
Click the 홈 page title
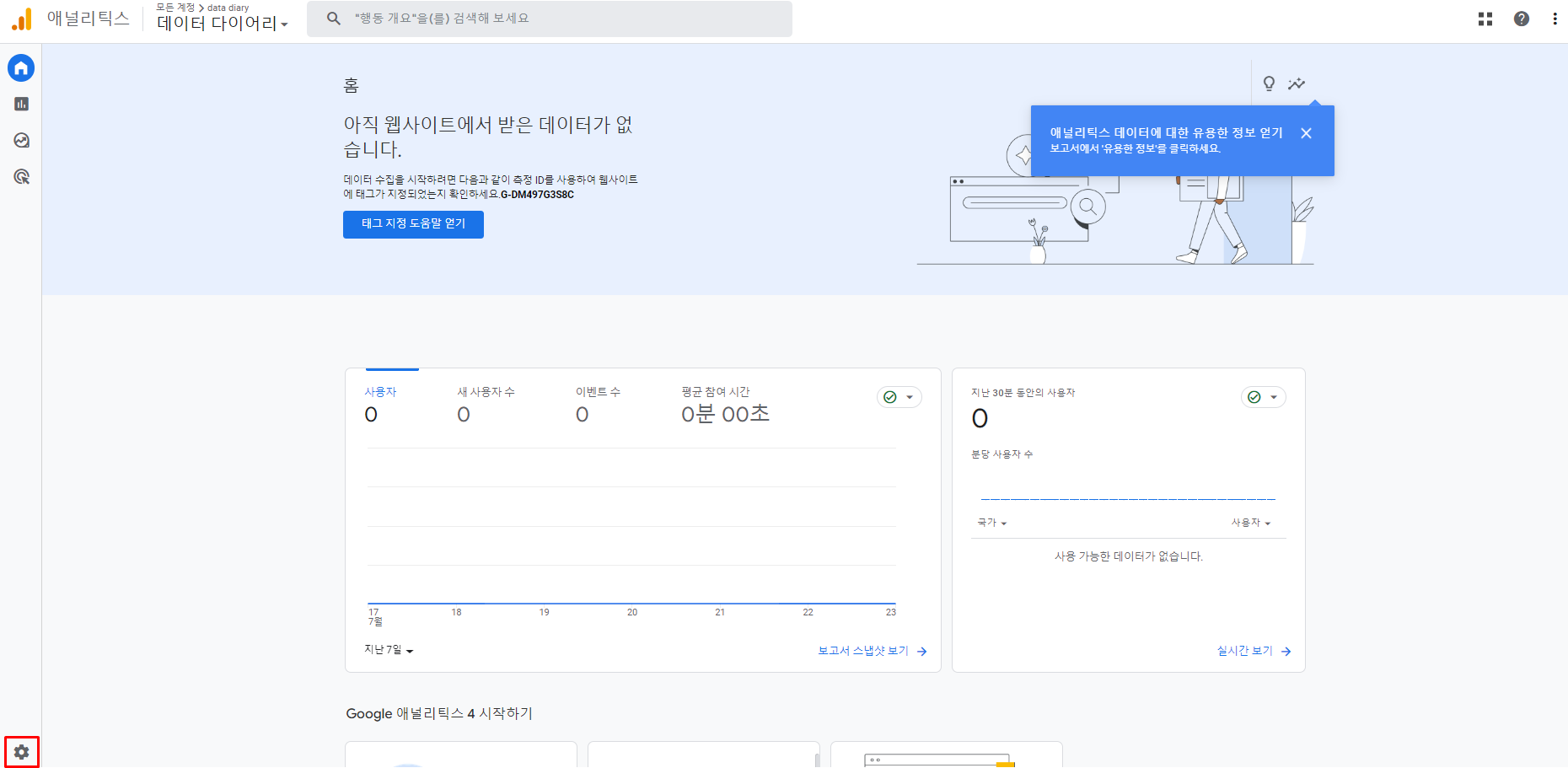352,85
